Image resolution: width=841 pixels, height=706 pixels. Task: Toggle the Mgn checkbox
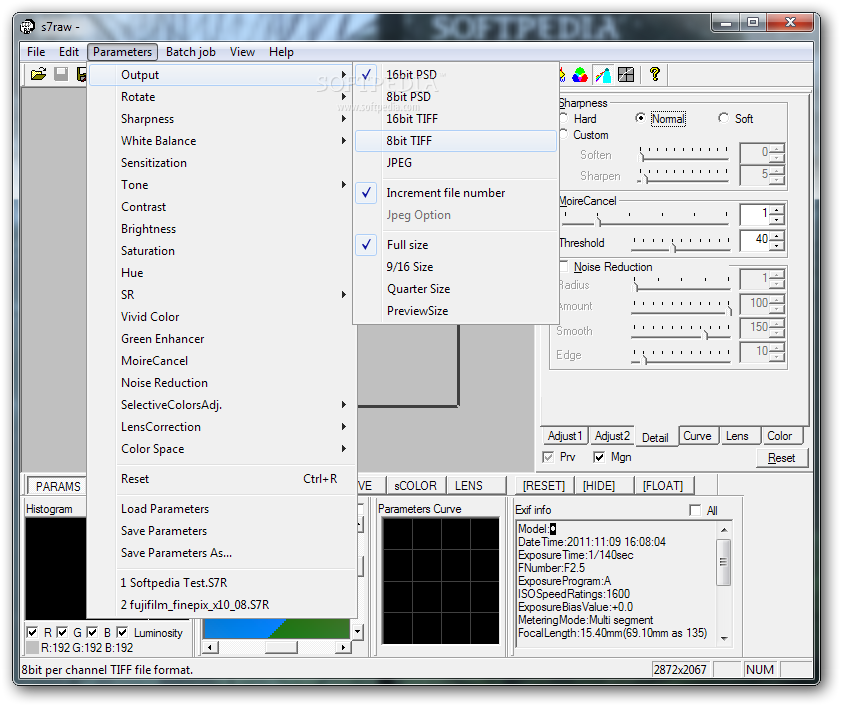599,457
